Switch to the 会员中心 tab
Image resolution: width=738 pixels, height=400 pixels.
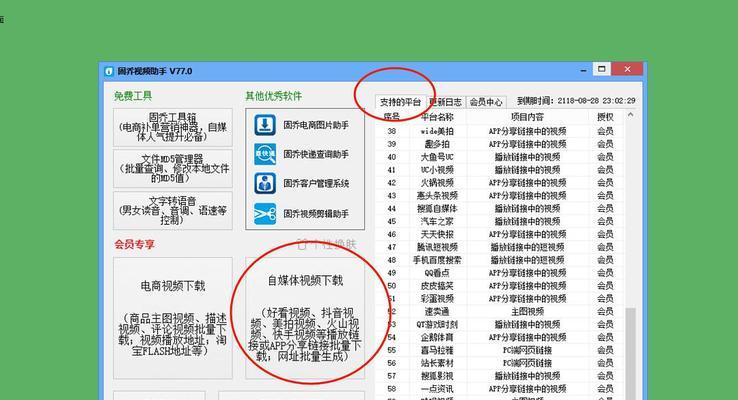(486, 102)
